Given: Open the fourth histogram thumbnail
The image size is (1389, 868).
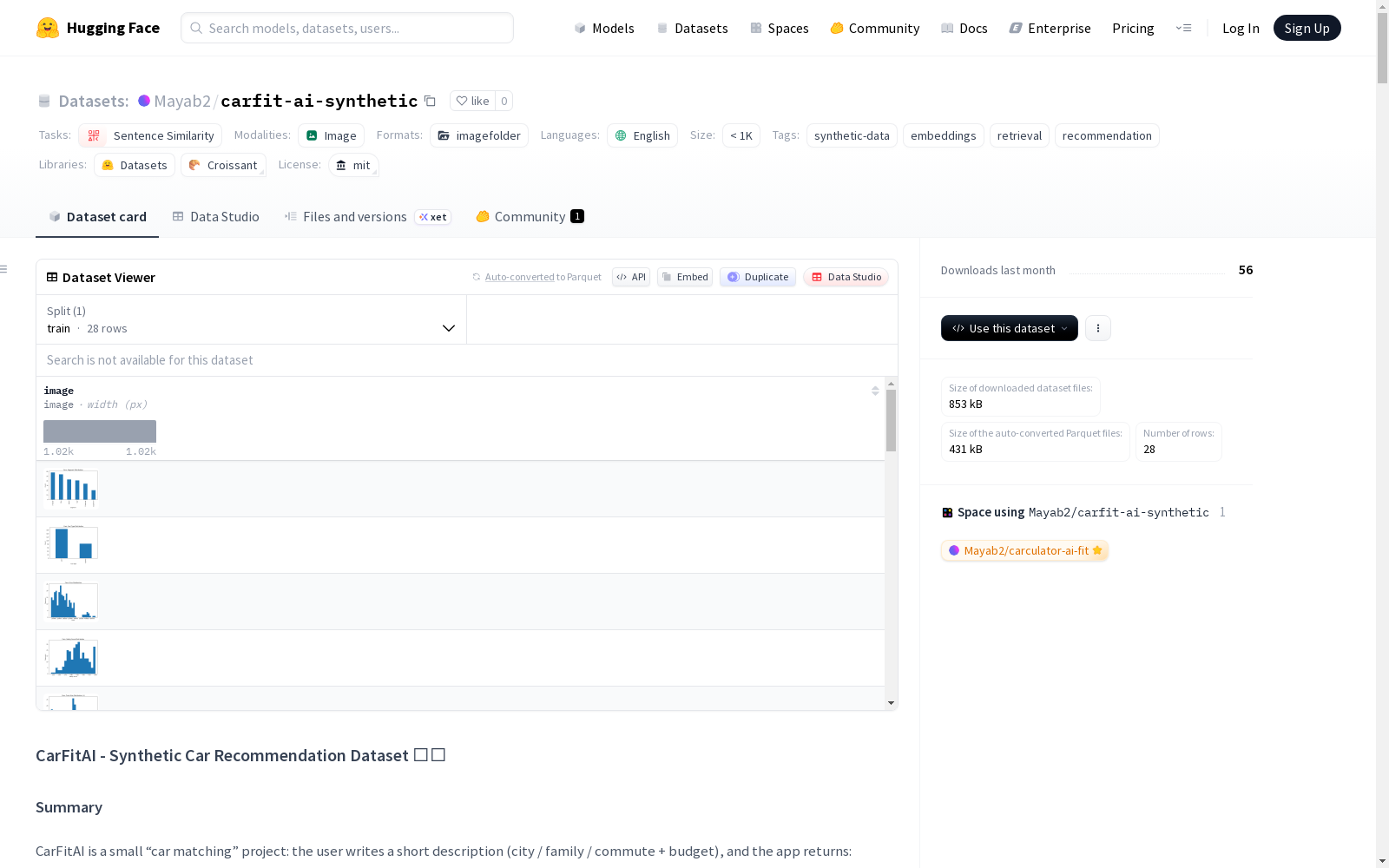Looking at the screenshot, I should [71, 658].
